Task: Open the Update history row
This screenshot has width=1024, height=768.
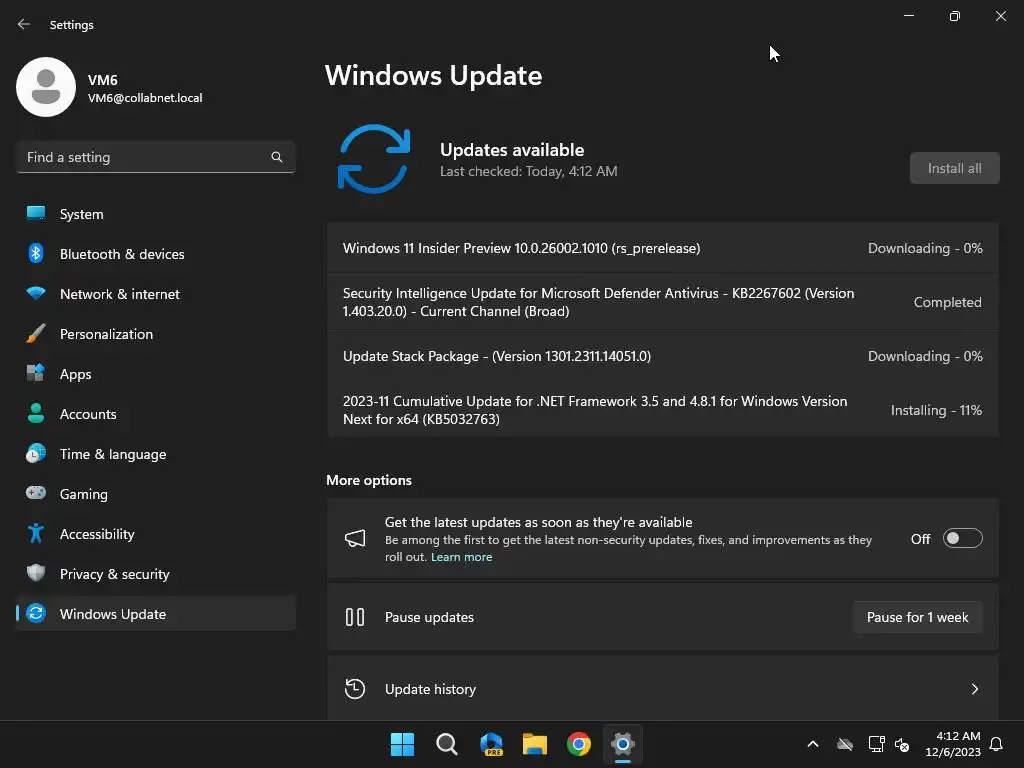Action: [x=663, y=689]
